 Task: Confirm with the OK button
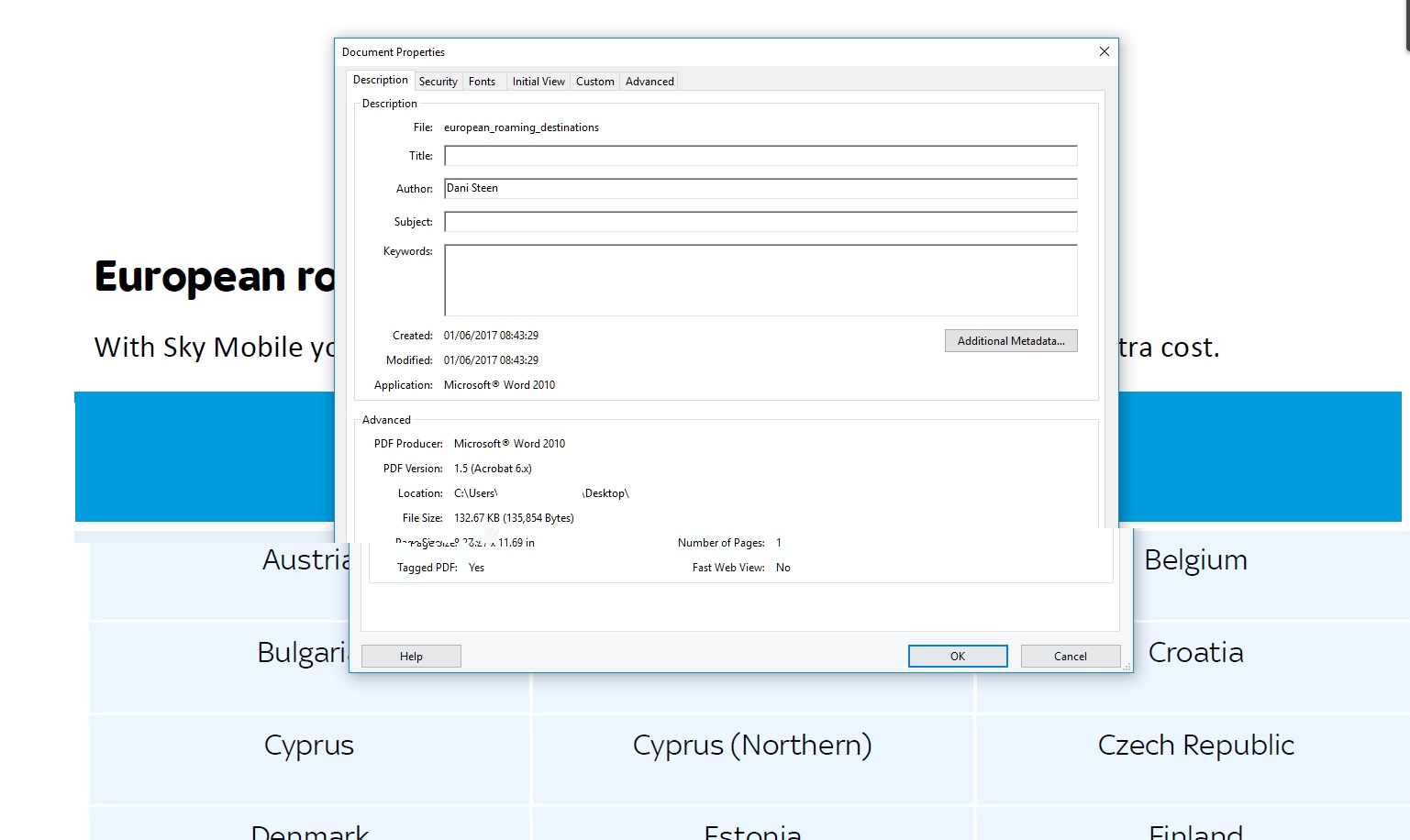pyautogui.click(x=958, y=657)
